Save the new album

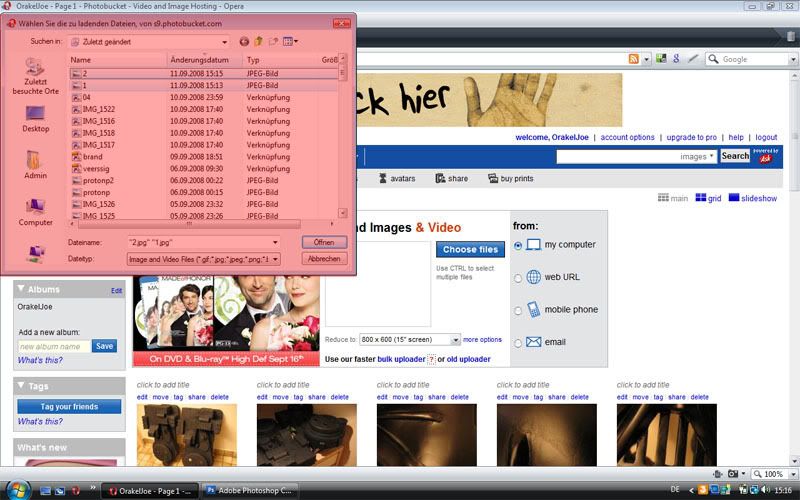104,346
